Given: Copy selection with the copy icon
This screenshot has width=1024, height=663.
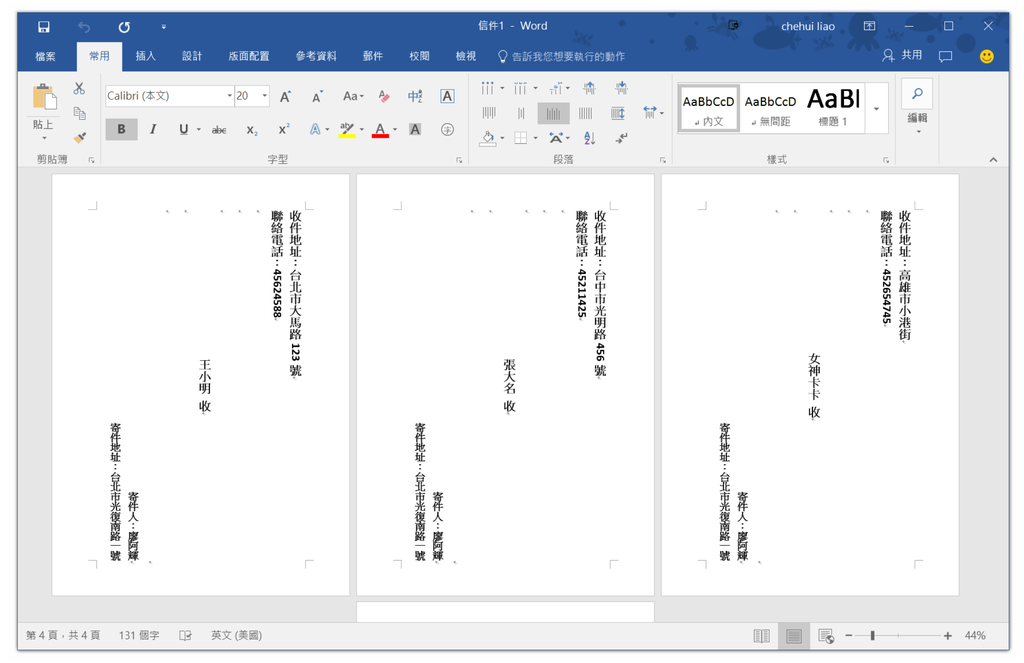Looking at the screenshot, I should [79, 113].
